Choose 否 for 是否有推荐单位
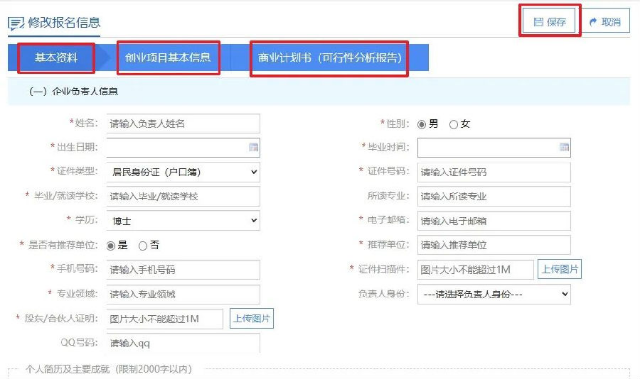This screenshot has width=640, height=379. [142, 246]
